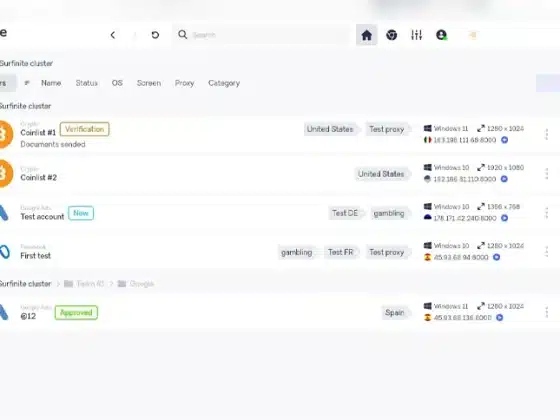This screenshot has height=420, width=560.
Task: Filter by Name
Action: (51, 83)
